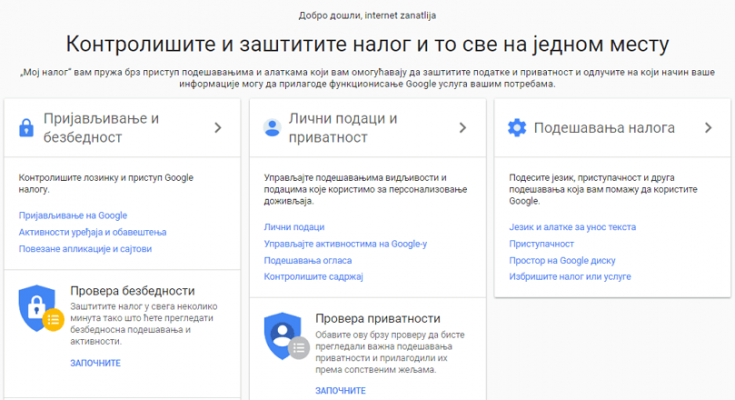
Task: Open Избришите налог или услуге link
Action: point(570,277)
